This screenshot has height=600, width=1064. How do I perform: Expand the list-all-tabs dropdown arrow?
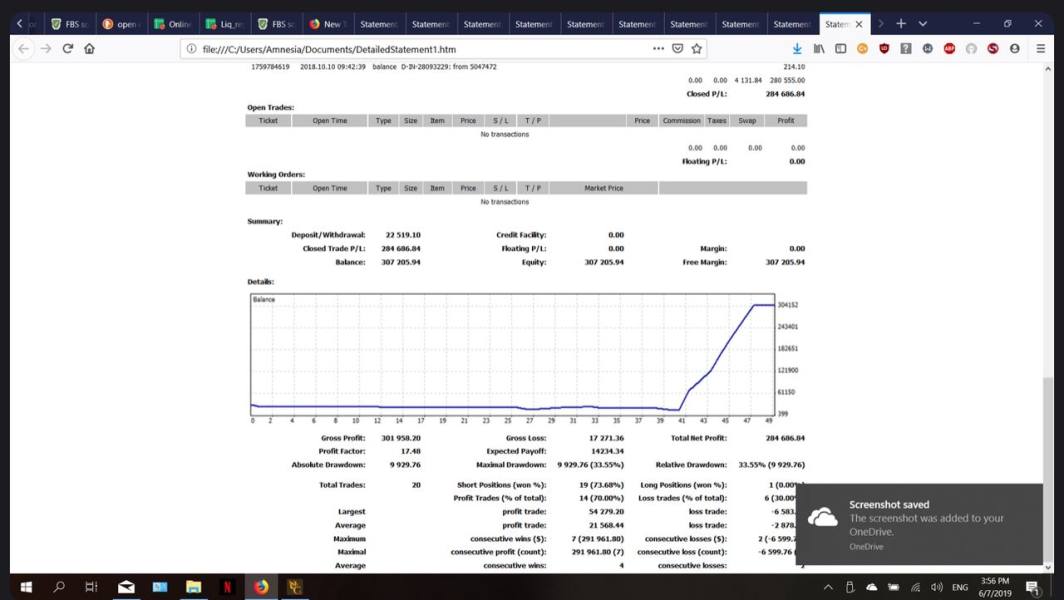pyautogui.click(x=923, y=24)
